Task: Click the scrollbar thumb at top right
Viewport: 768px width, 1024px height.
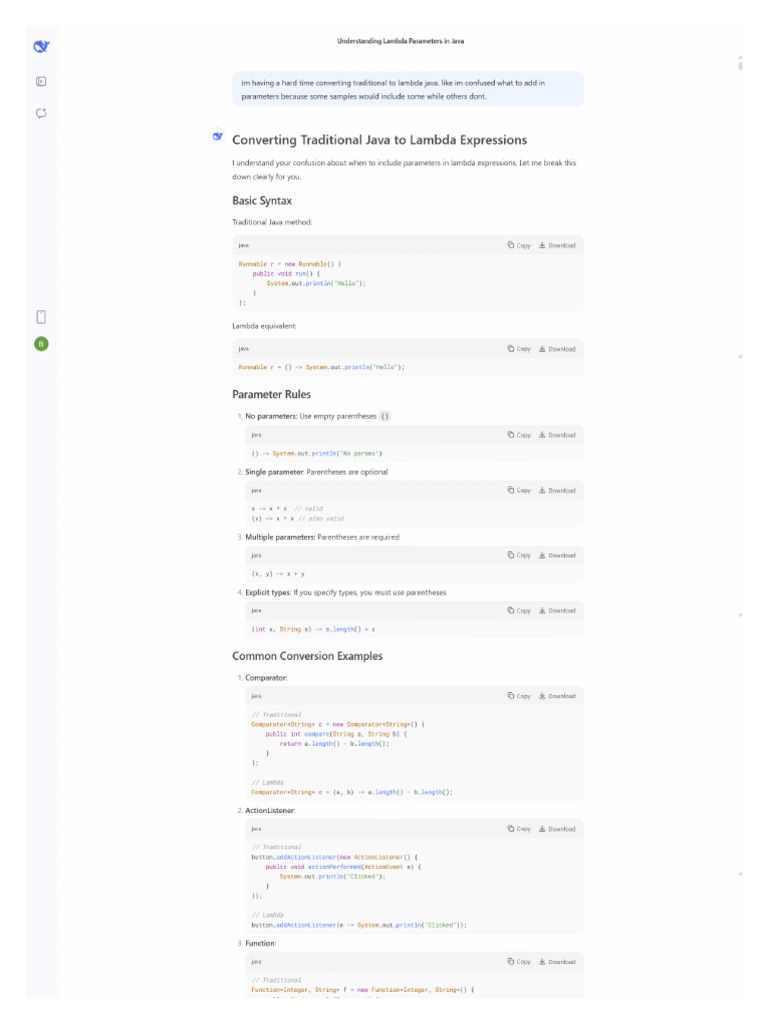Action: tap(740, 65)
